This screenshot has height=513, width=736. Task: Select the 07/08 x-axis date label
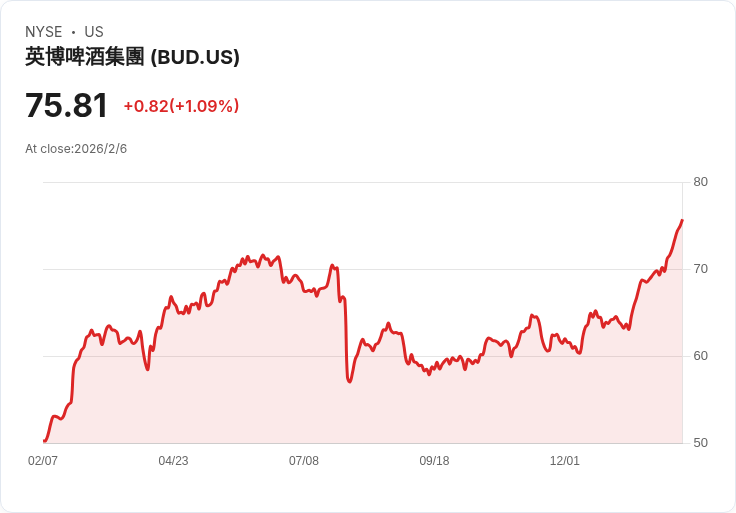pos(304,461)
